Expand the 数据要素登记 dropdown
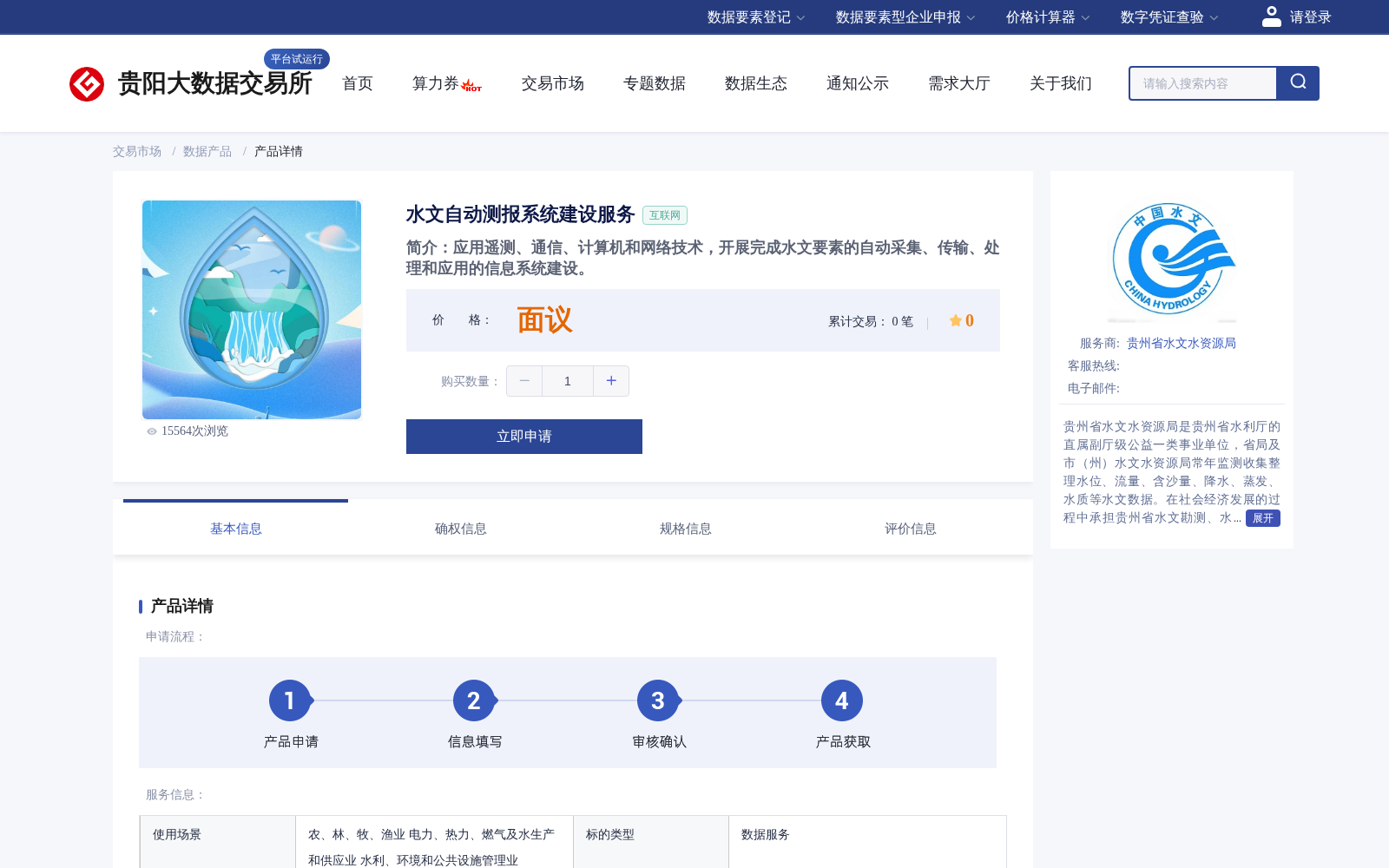 756,17
